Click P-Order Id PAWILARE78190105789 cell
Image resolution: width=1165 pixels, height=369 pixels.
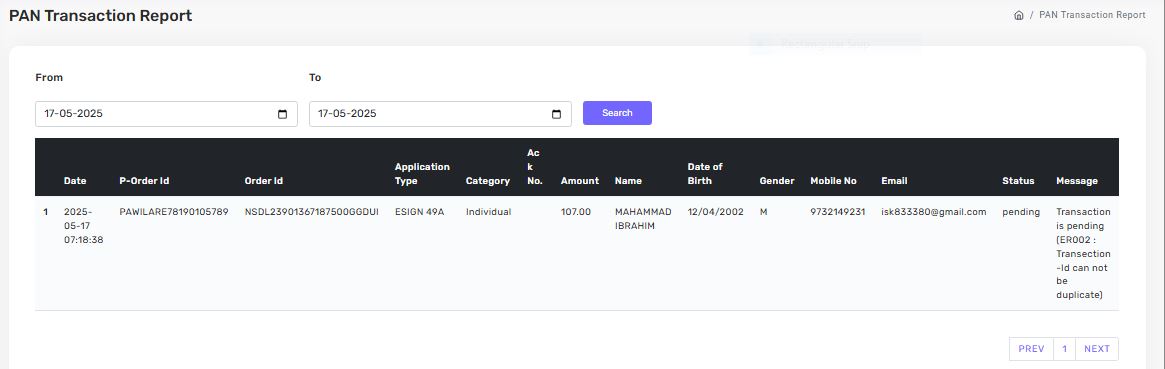174,212
